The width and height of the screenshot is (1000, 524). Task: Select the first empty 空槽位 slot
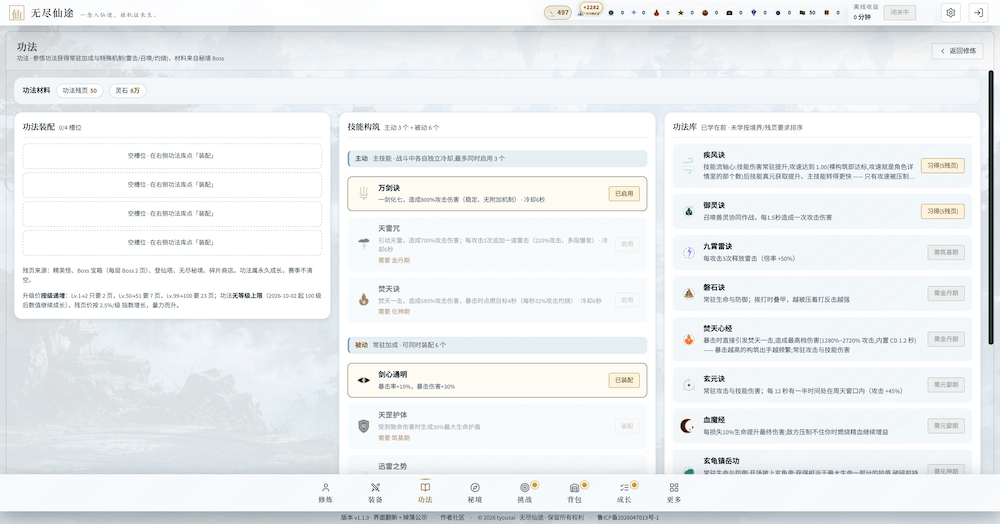(x=172, y=156)
